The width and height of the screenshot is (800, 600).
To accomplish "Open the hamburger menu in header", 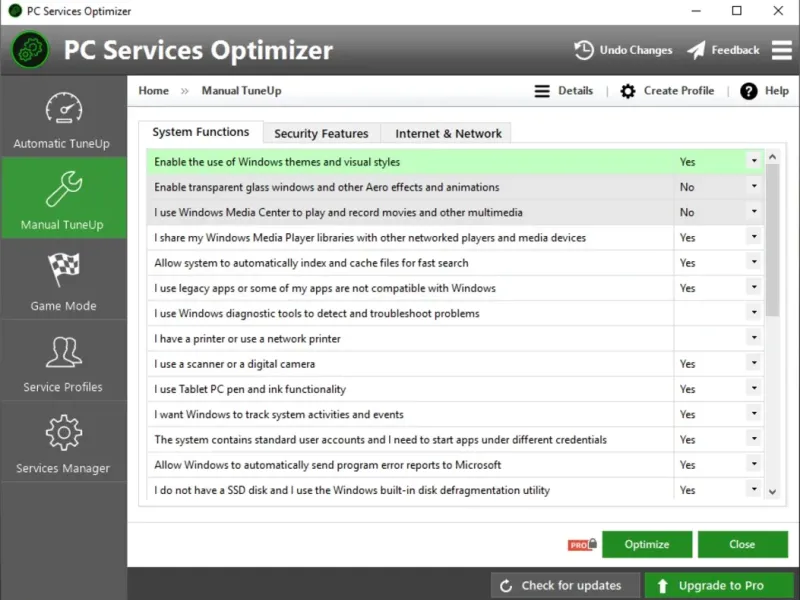I will [782, 50].
